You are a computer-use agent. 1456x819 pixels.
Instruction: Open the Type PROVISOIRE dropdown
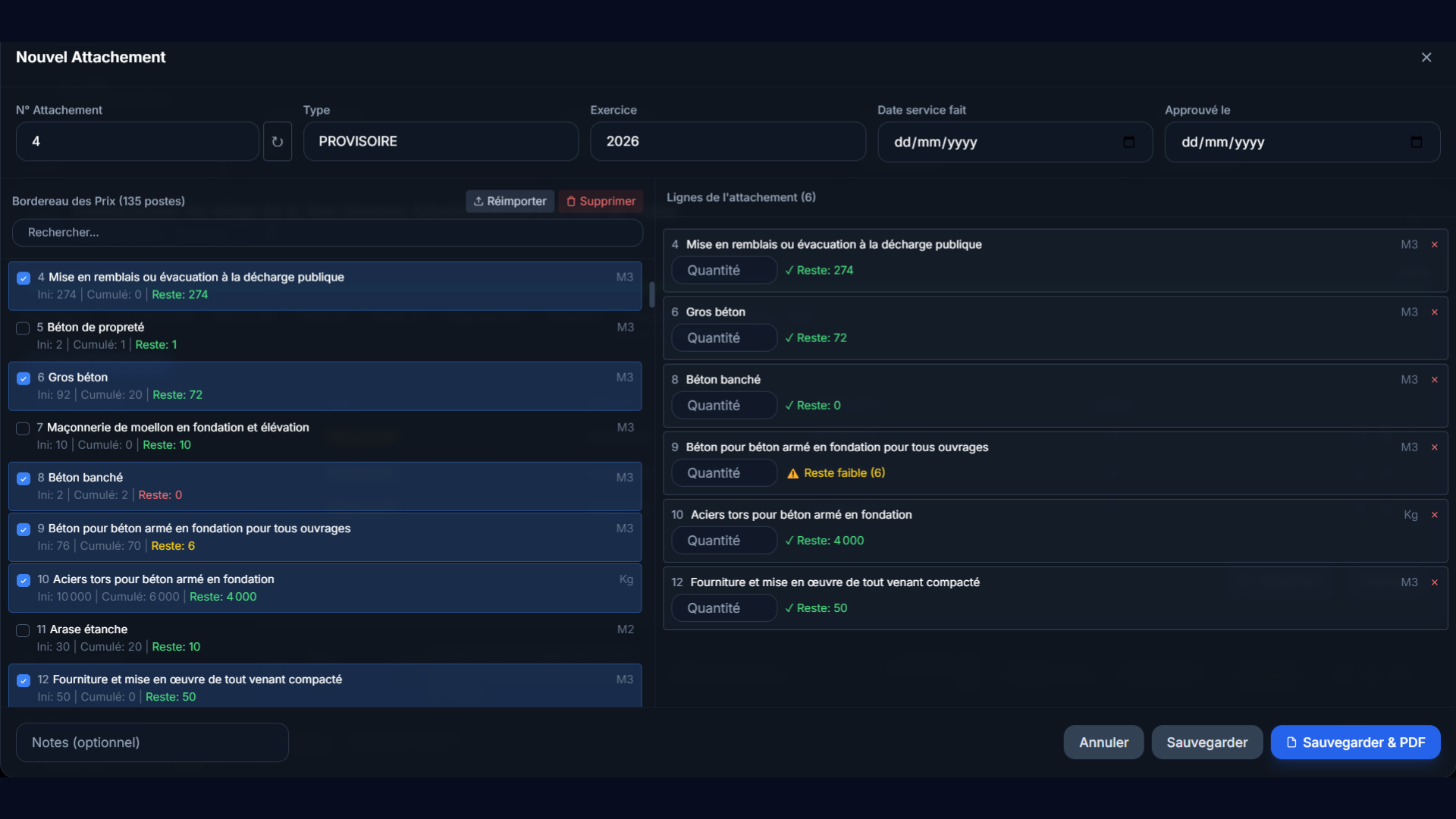pos(441,142)
